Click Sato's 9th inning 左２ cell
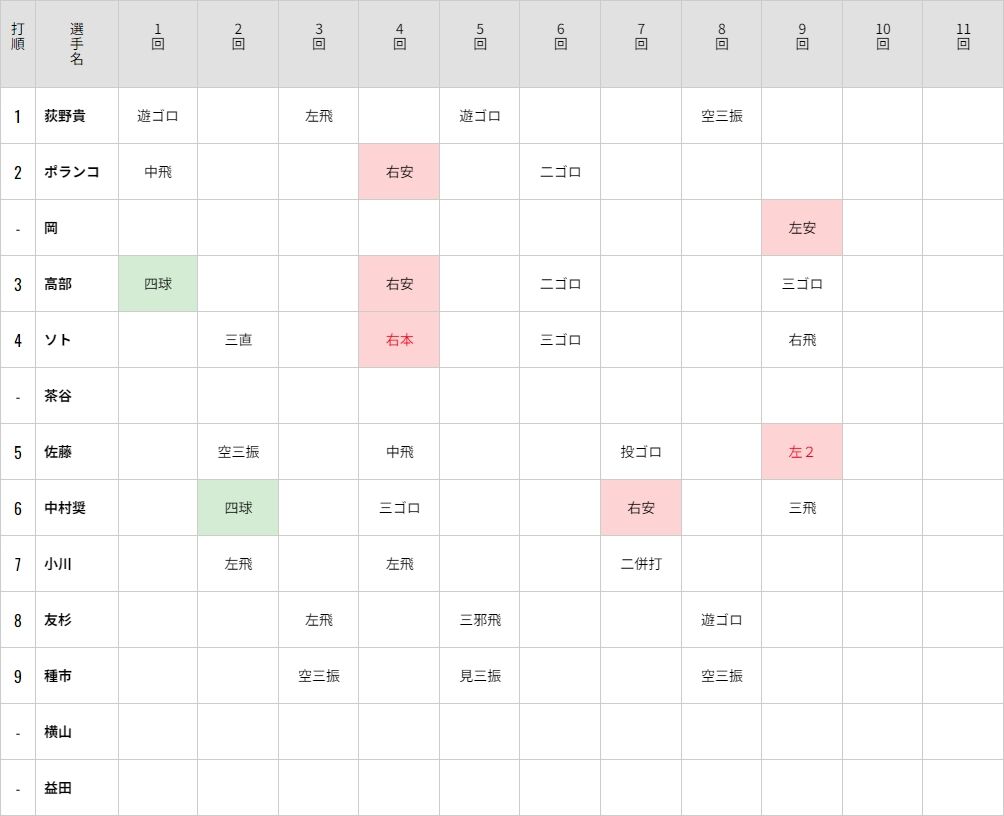 (x=802, y=452)
